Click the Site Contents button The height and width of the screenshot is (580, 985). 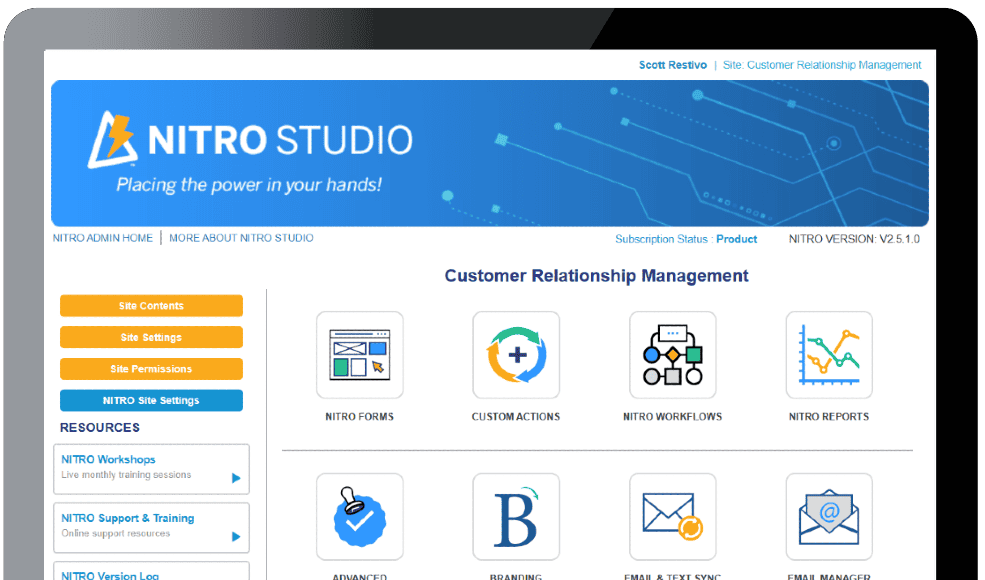pyautogui.click(x=151, y=306)
